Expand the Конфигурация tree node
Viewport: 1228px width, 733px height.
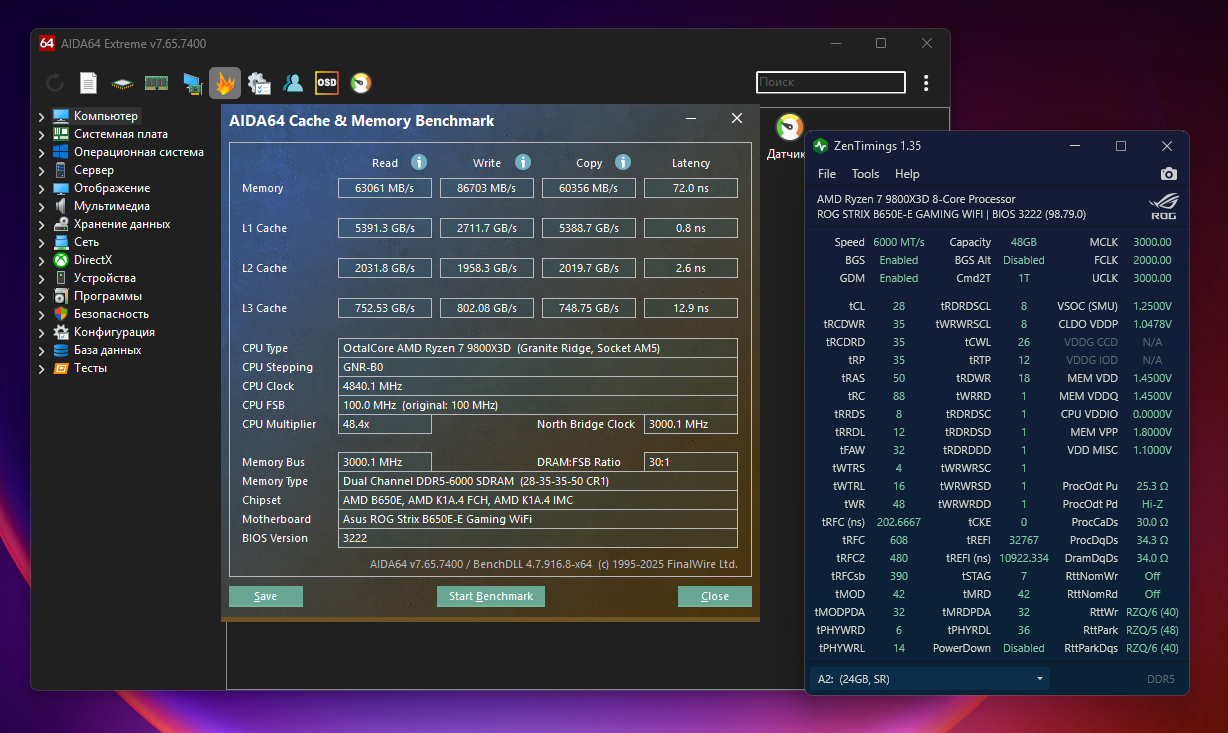coord(42,332)
